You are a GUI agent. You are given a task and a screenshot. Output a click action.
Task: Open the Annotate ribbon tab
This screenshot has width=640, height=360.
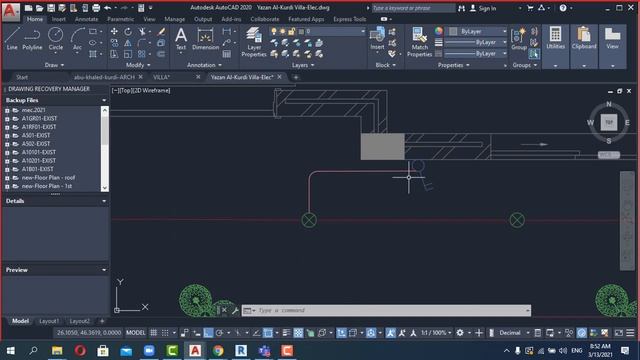click(87, 19)
